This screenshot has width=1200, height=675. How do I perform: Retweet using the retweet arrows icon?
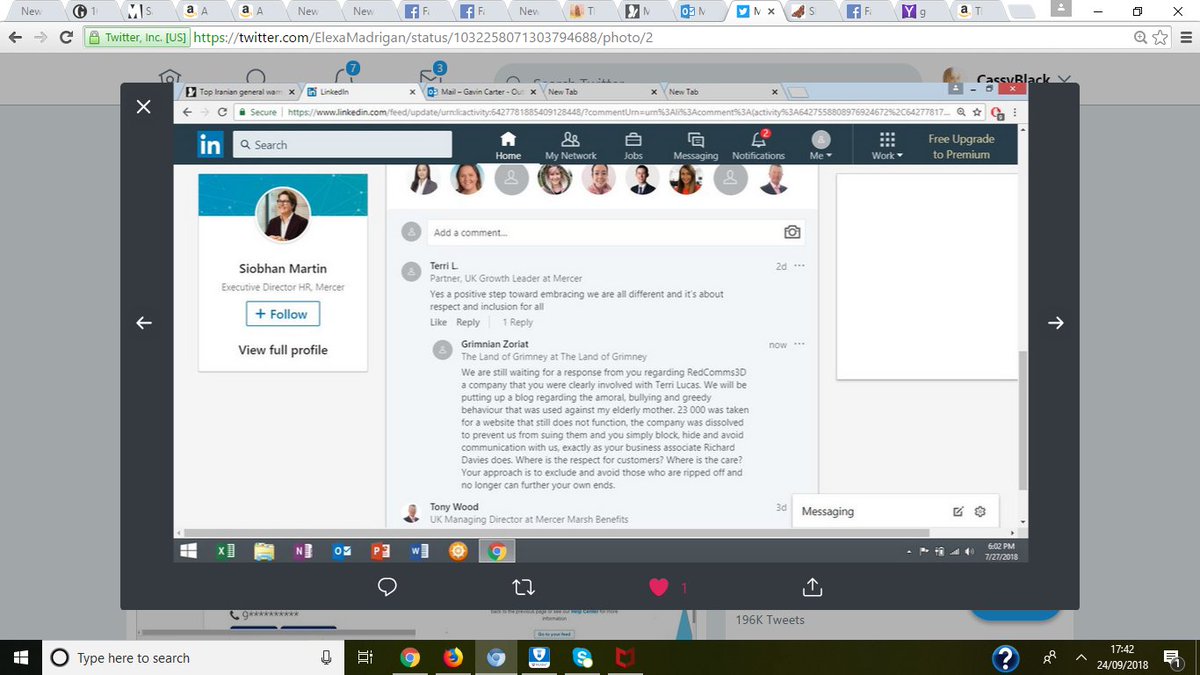click(x=523, y=587)
